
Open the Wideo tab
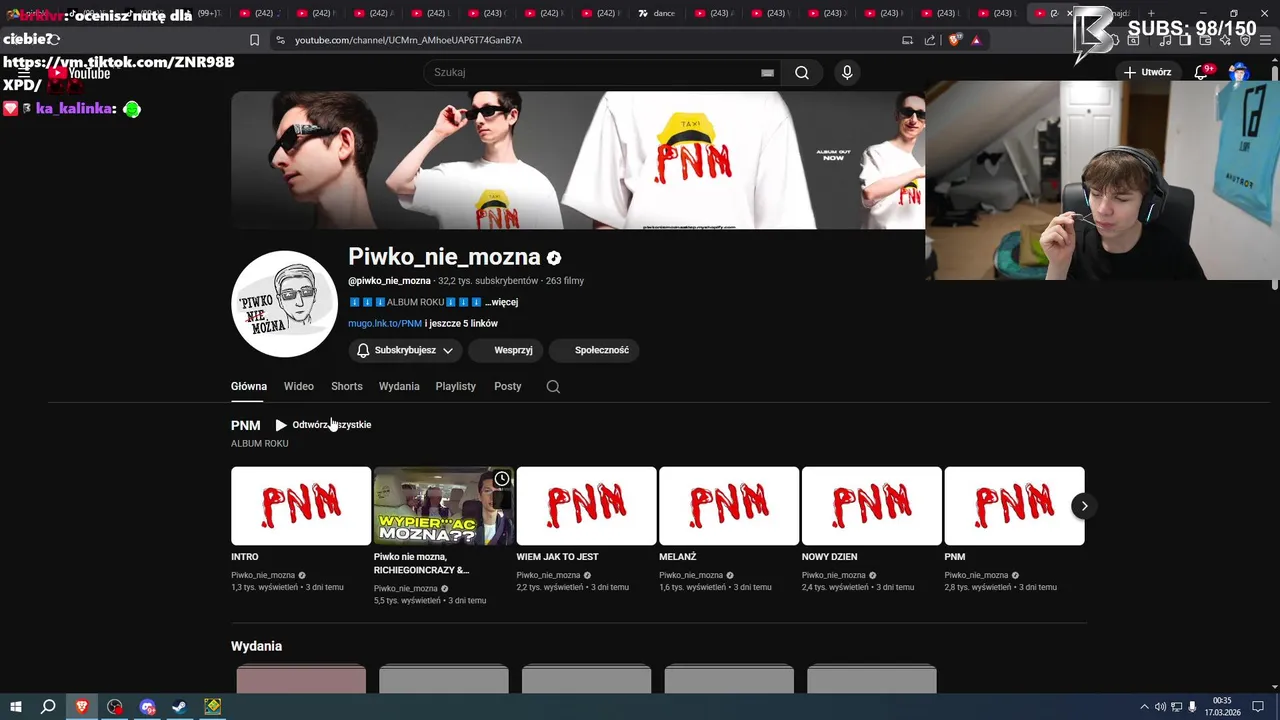tap(299, 386)
